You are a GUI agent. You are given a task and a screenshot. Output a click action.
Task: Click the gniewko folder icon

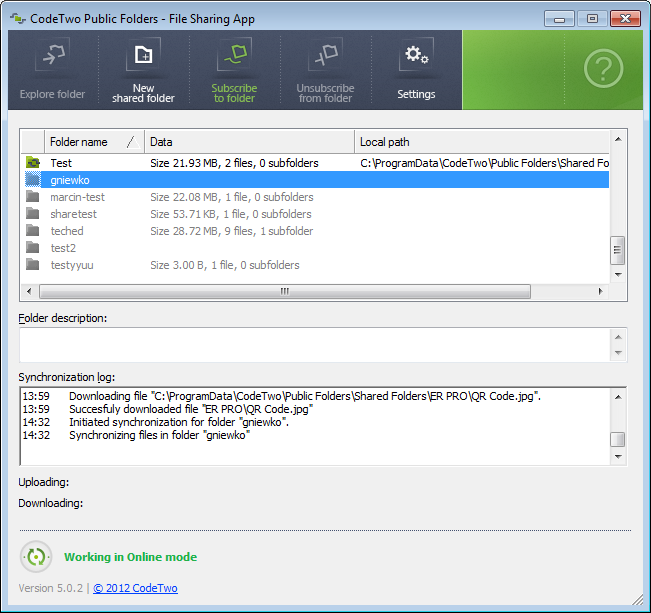[33, 179]
